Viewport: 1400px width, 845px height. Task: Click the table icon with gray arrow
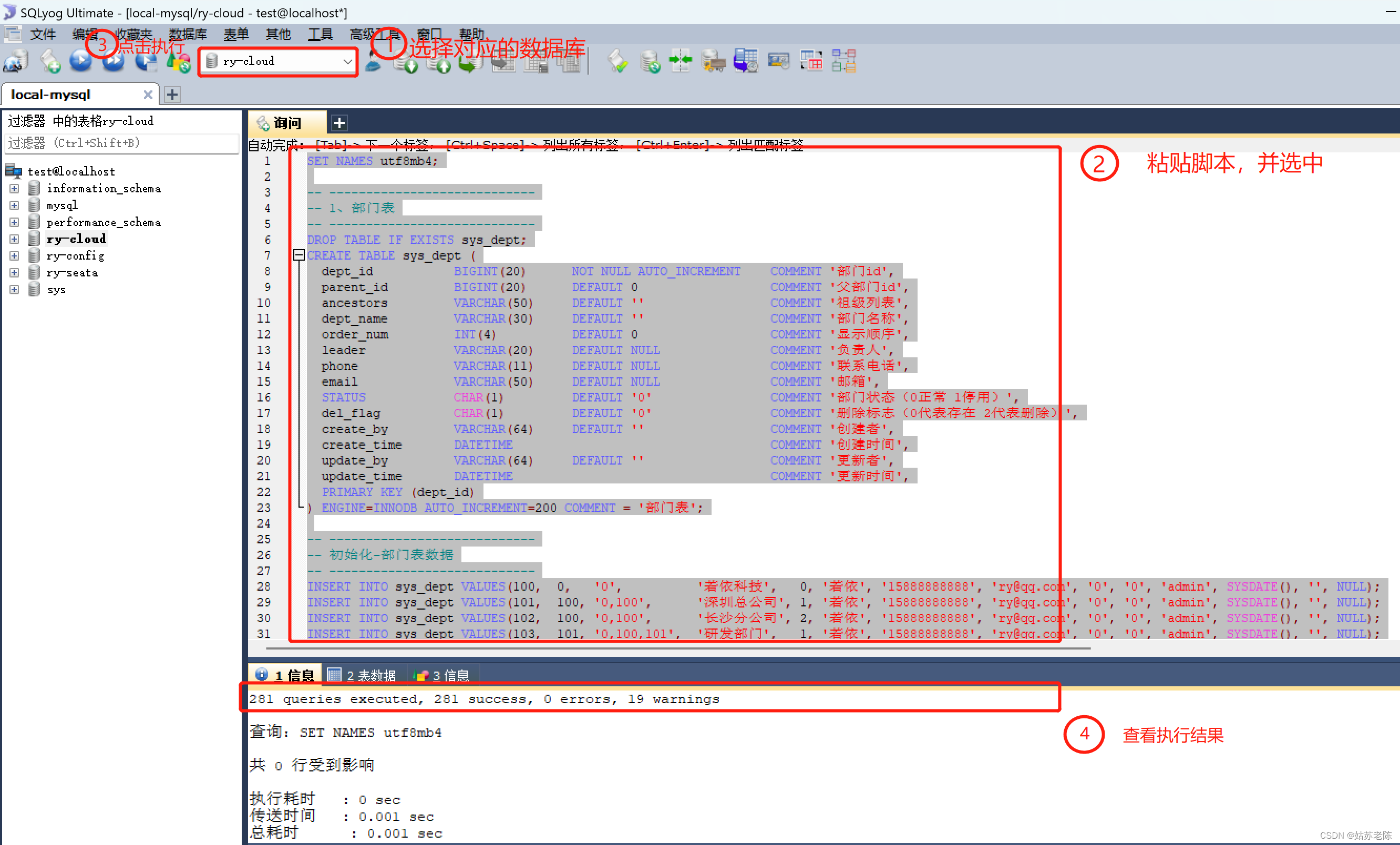[x=503, y=61]
